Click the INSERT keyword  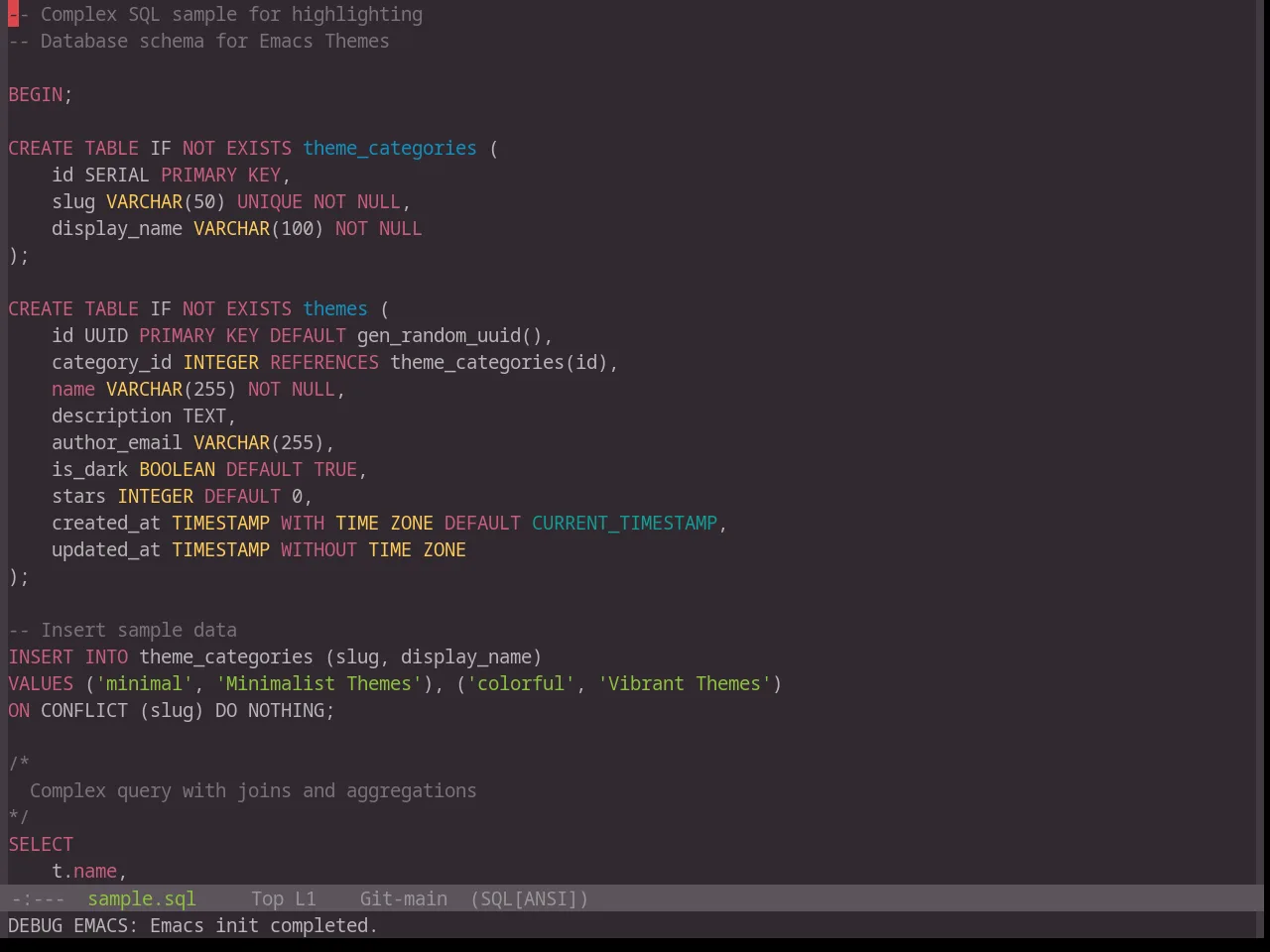41,656
